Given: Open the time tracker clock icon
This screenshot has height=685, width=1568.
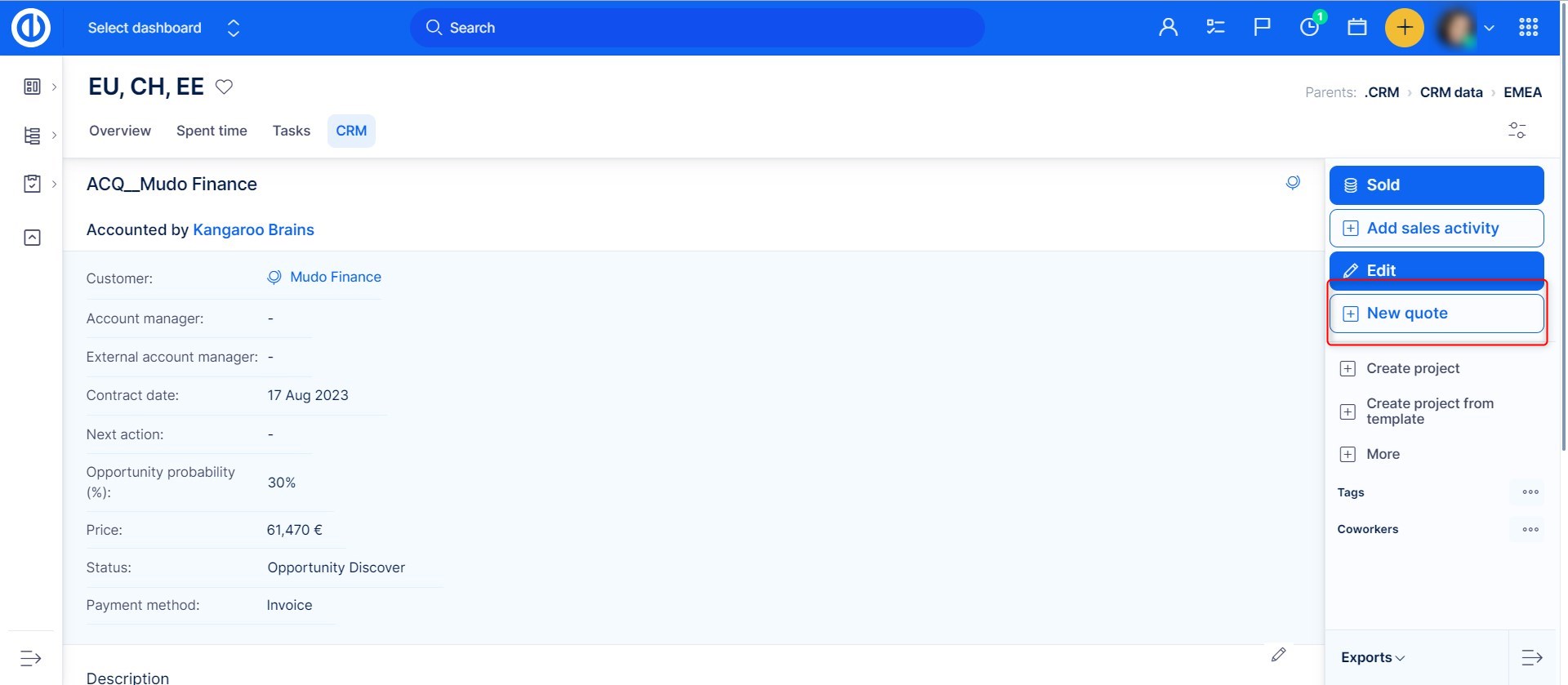Looking at the screenshot, I should pyautogui.click(x=1309, y=28).
